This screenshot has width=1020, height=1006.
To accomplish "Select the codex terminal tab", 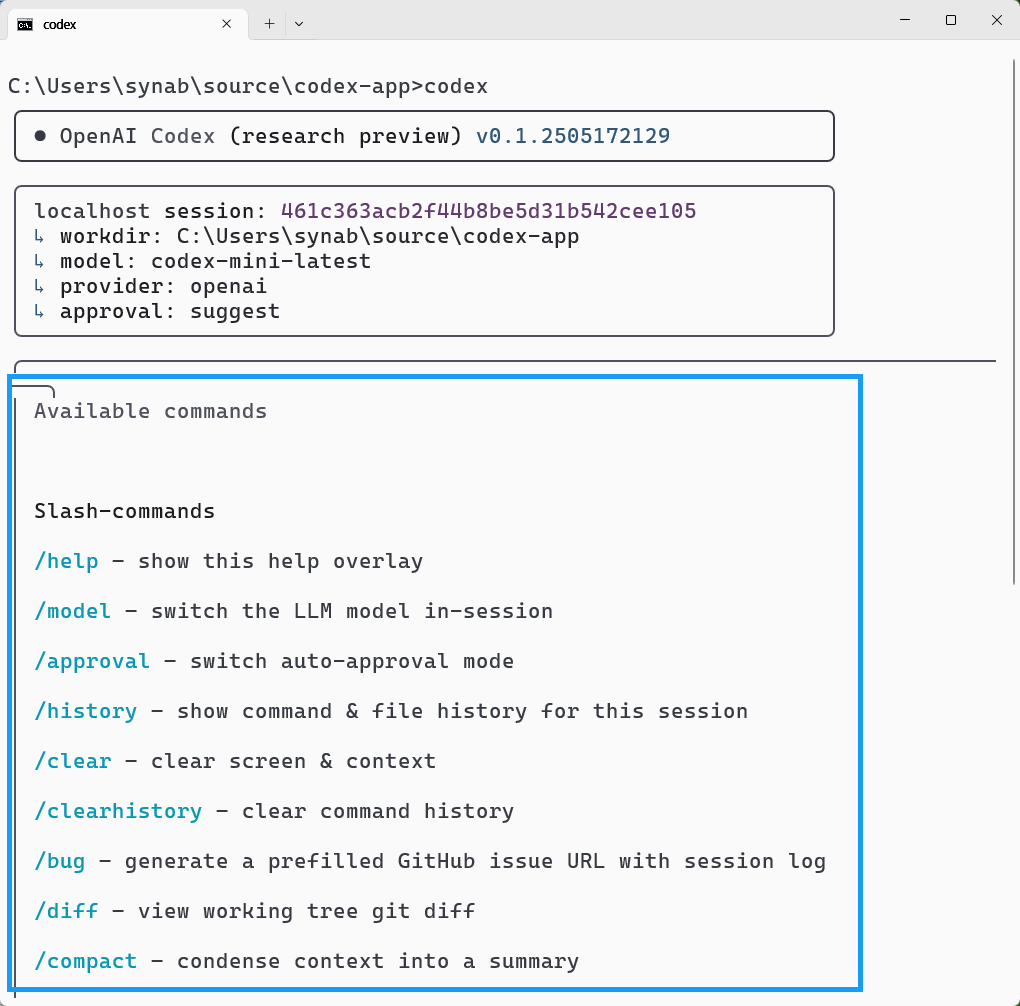I will pyautogui.click(x=128, y=24).
